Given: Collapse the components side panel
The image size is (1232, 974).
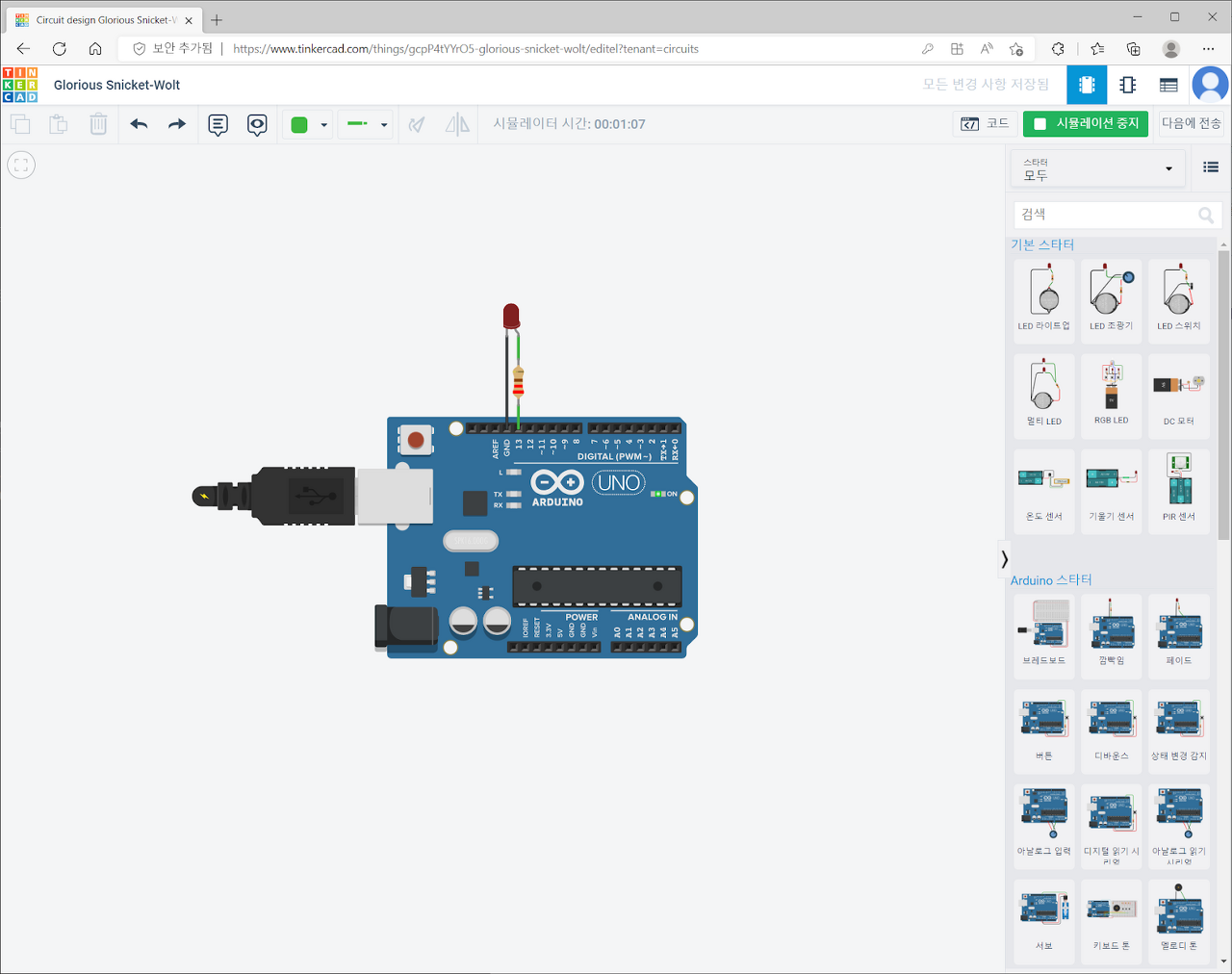Looking at the screenshot, I should tap(1004, 558).
